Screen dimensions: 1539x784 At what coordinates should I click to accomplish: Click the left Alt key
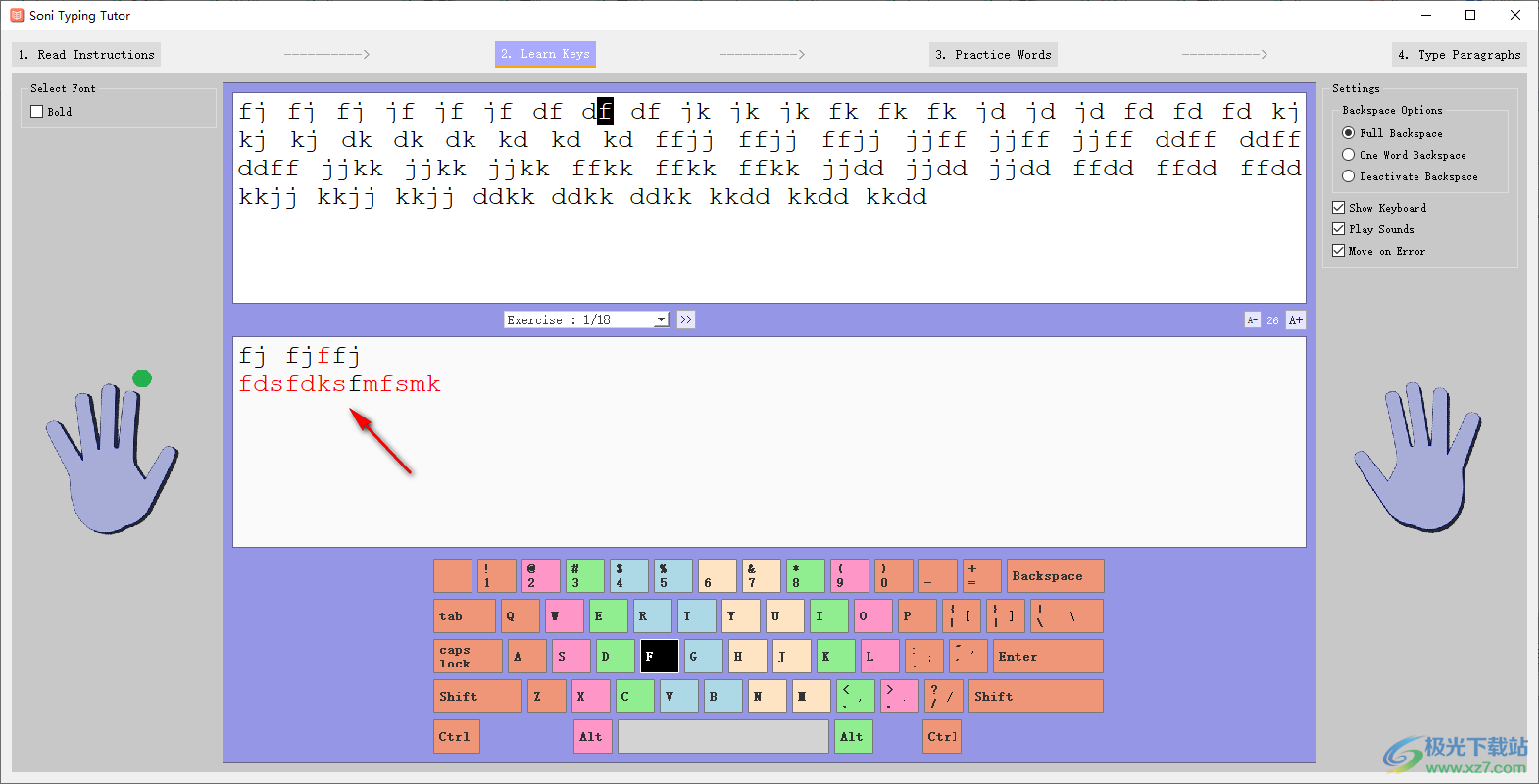click(593, 737)
